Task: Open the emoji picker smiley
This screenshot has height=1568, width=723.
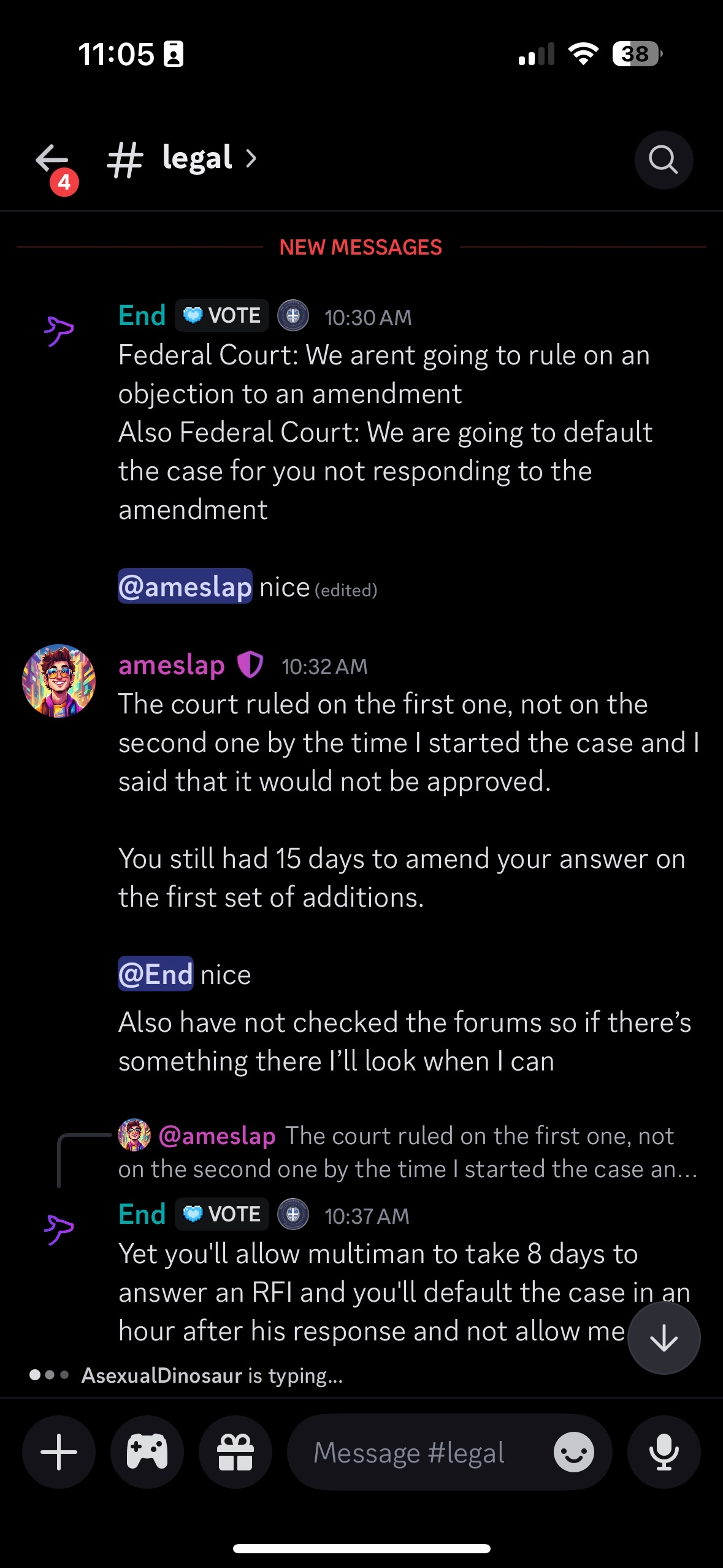Action: [574, 1452]
